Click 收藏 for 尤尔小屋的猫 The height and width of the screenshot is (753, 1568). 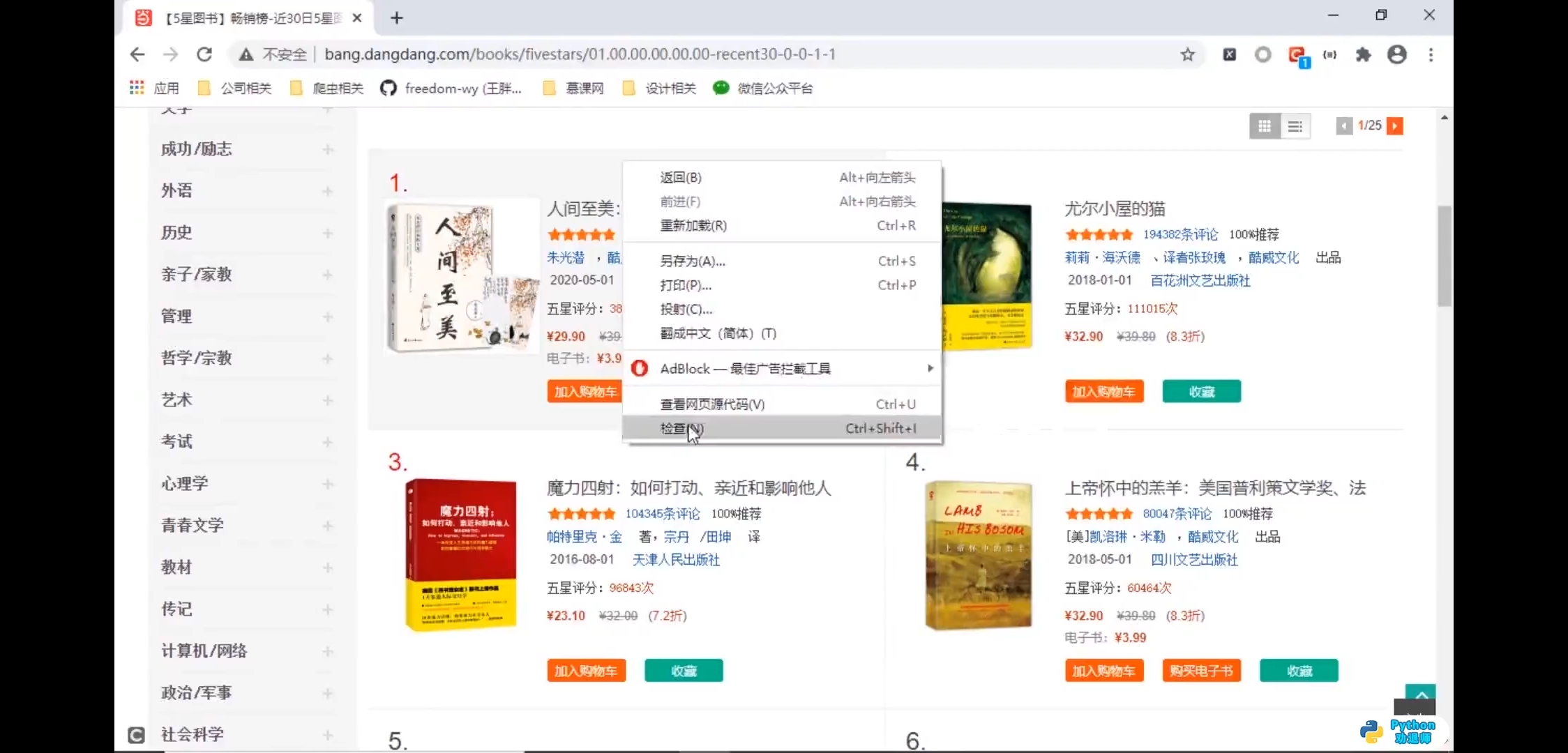(1201, 392)
